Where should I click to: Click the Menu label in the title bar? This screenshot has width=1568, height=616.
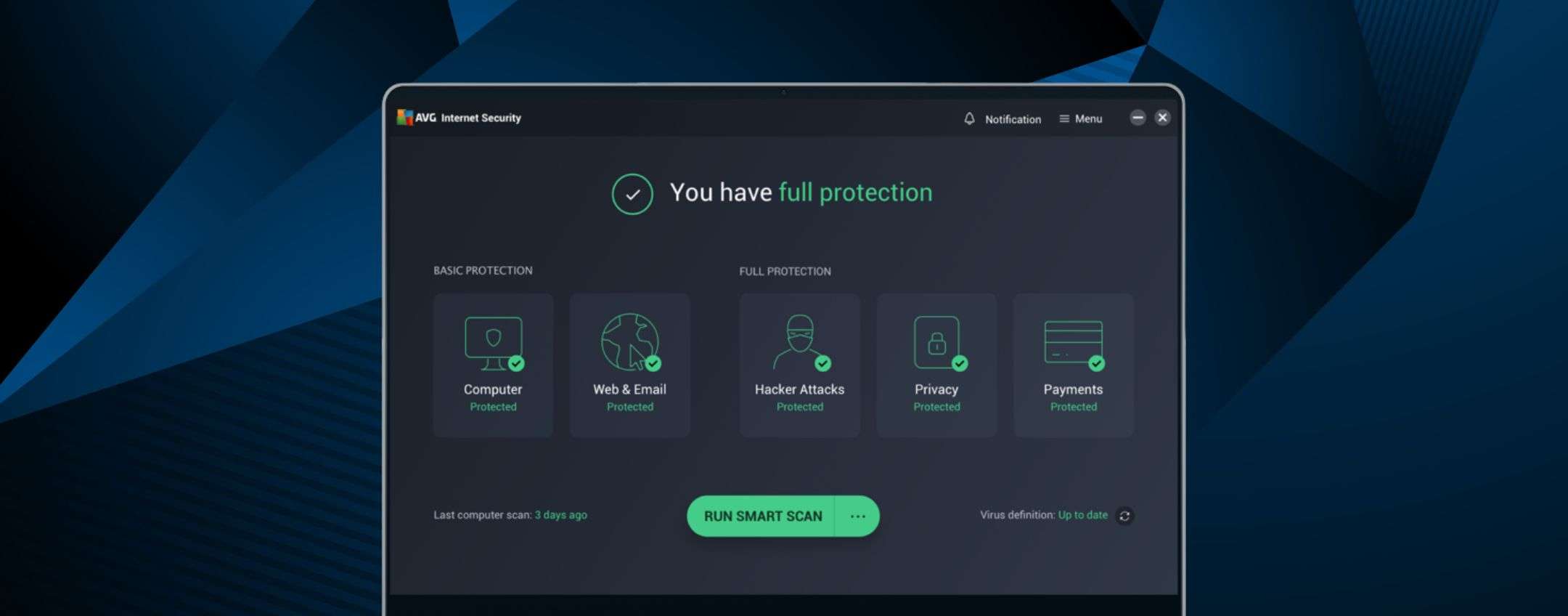coord(1088,118)
